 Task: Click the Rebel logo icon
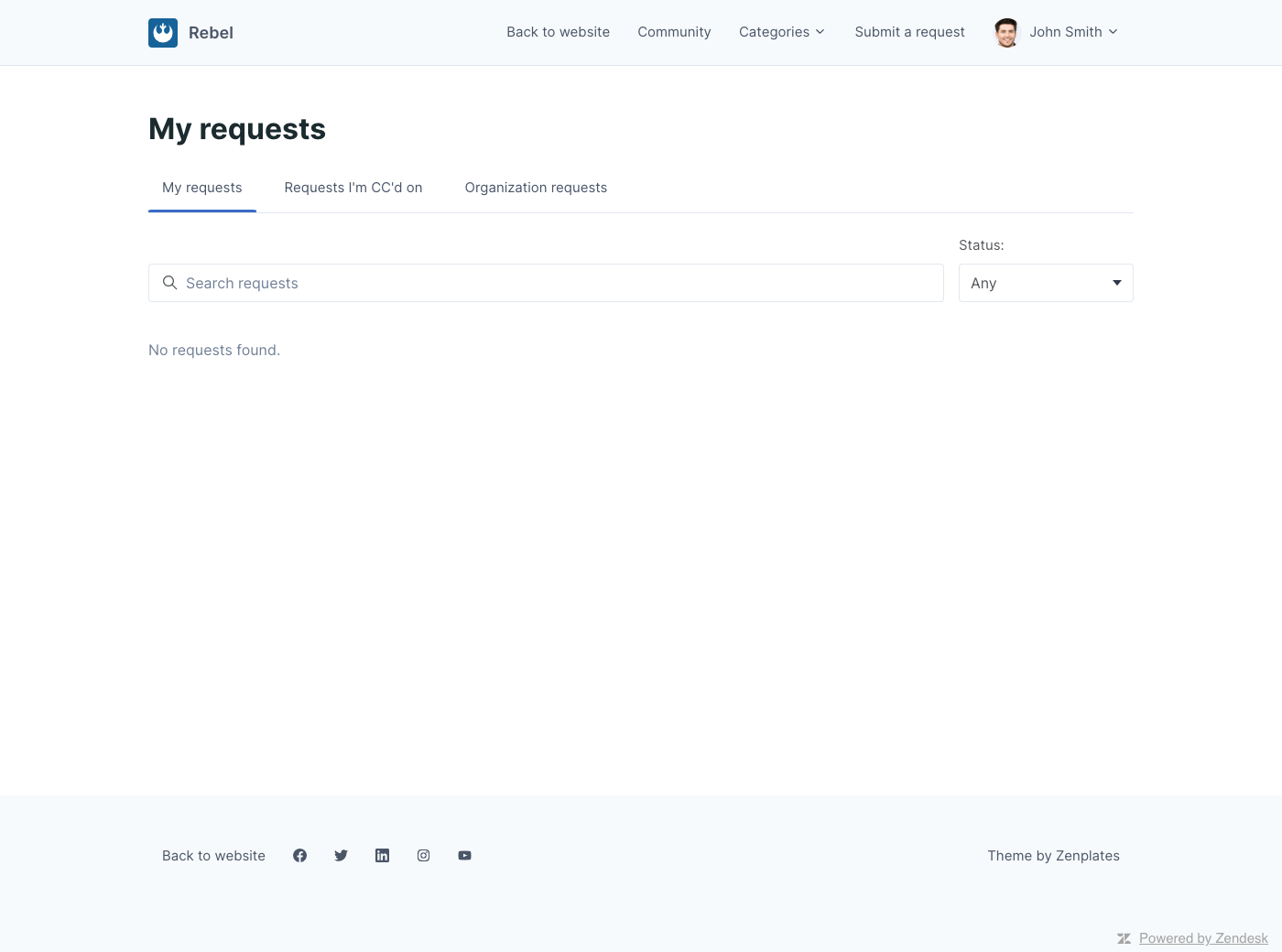(163, 33)
